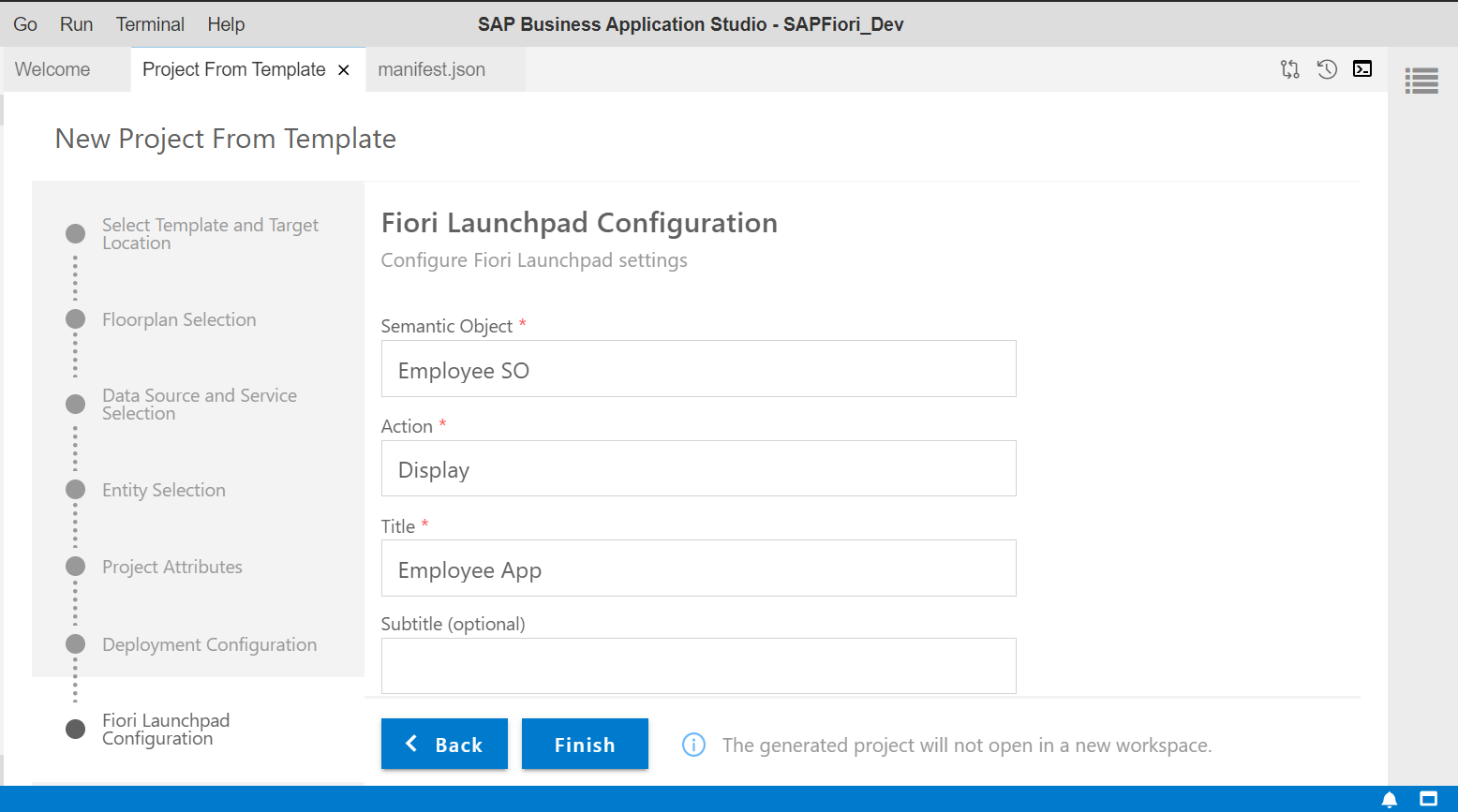Viewport: 1458px width, 812px height.
Task: Open the Go menu
Action: (x=25, y=24)
